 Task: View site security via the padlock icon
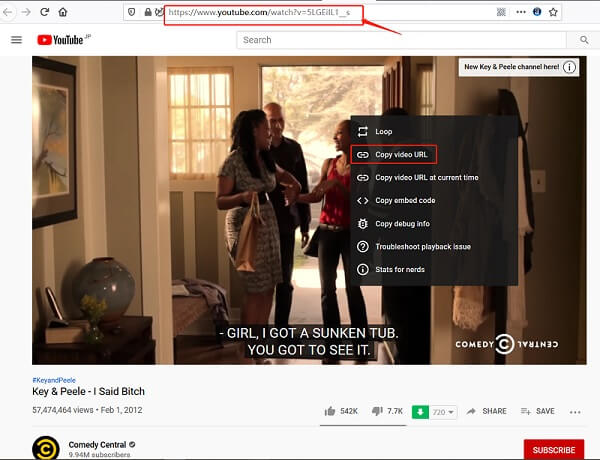point(148,12)
